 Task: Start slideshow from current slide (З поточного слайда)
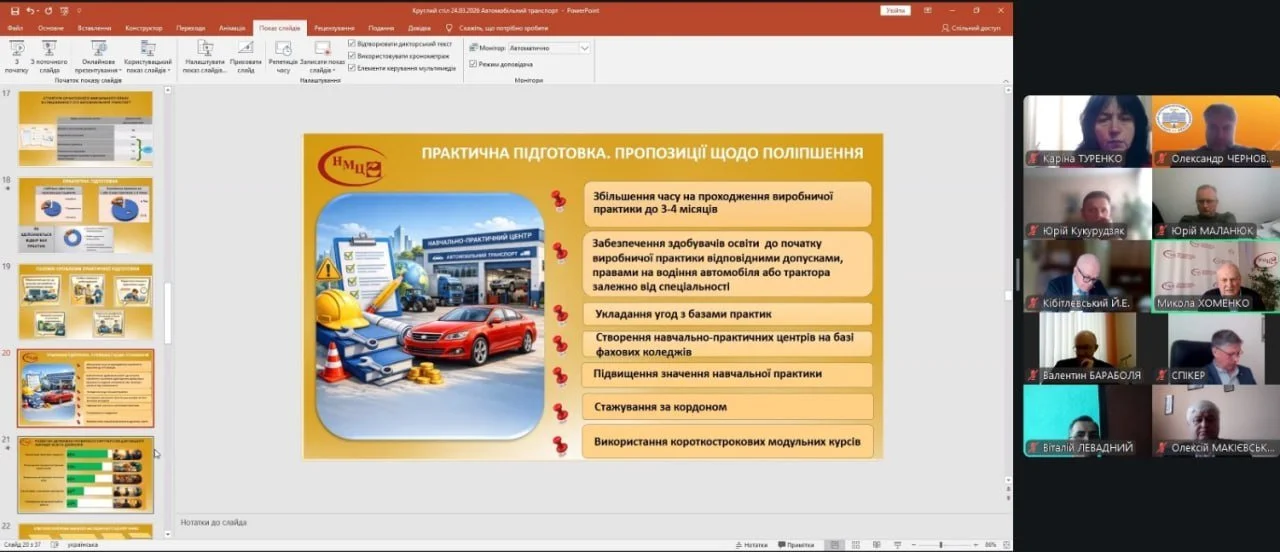coord(49,57)
